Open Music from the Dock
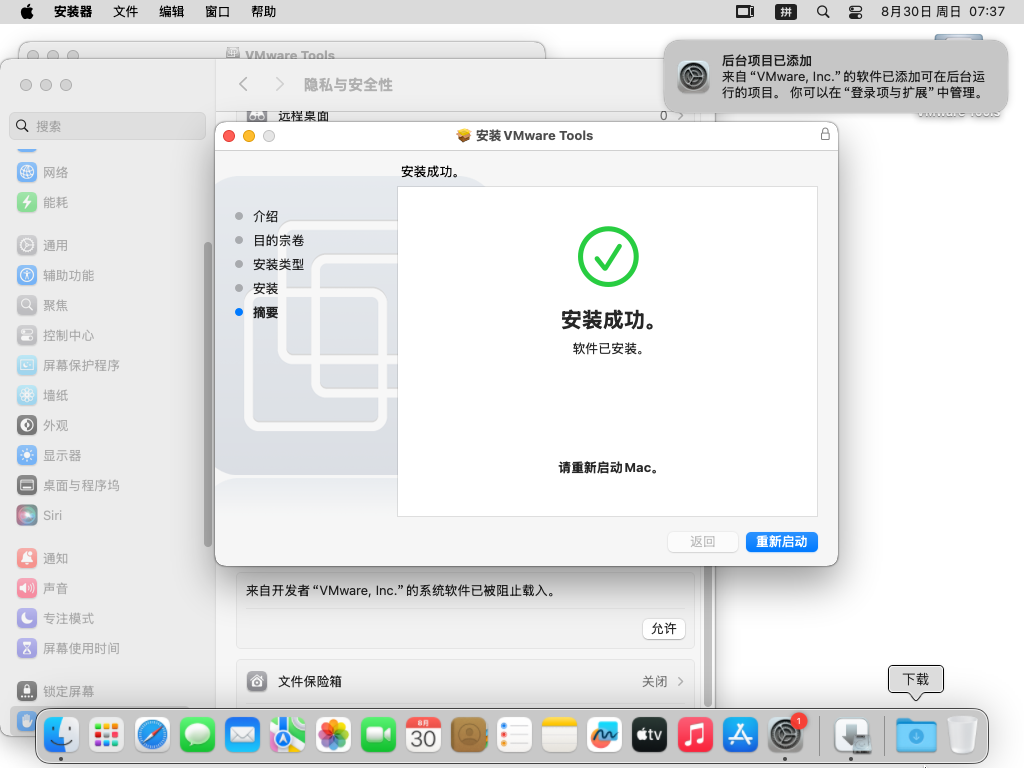 pyautogui.click(x=695, y=735)
